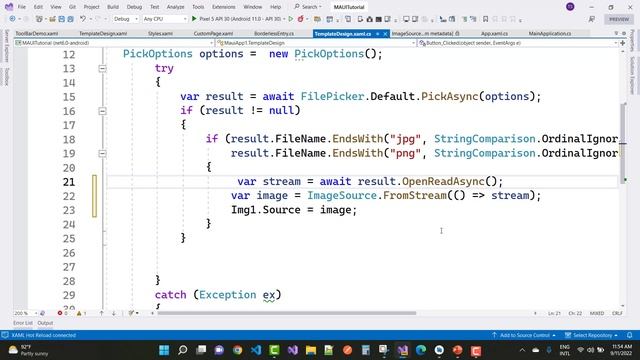Open the Git menu

[72, 7]
